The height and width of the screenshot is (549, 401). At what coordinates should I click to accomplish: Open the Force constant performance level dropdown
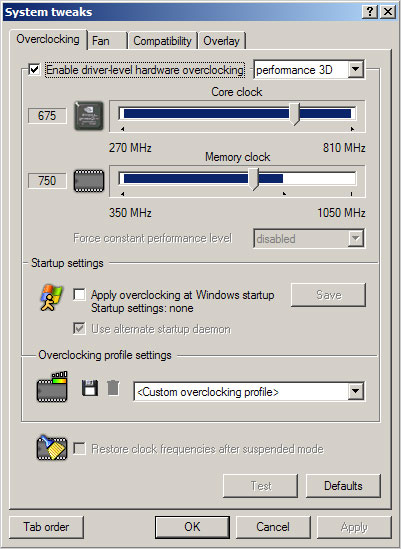point(355,238)
